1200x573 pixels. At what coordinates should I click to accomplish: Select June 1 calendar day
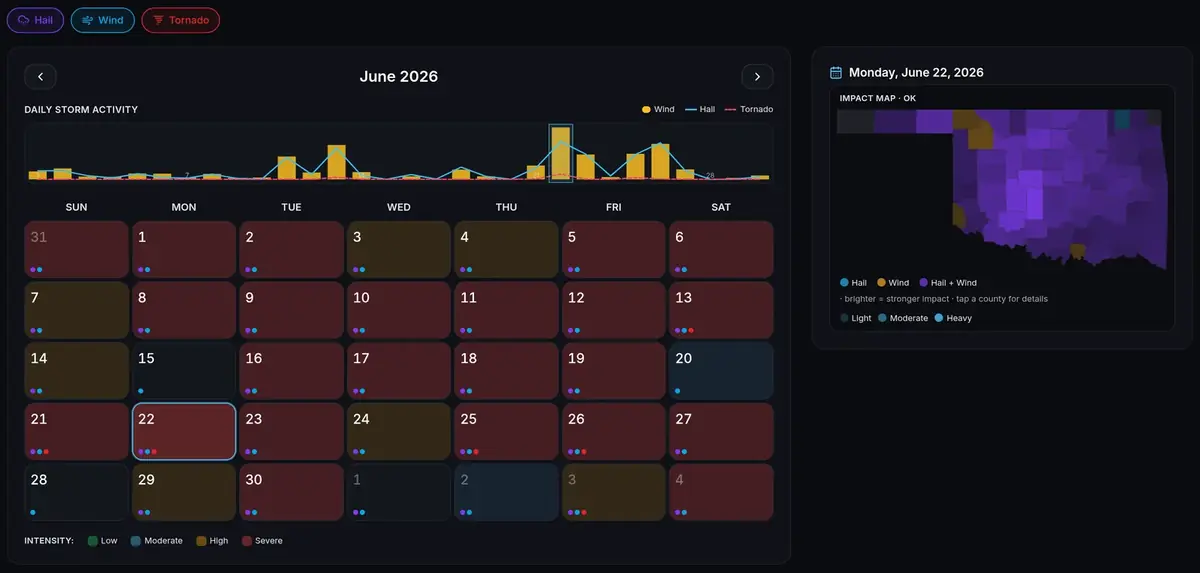(184, 249)
